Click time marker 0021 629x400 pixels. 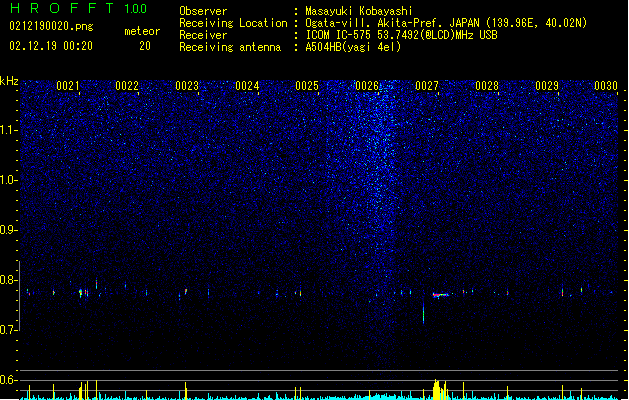pyautogui.click(x=67, y=86)
